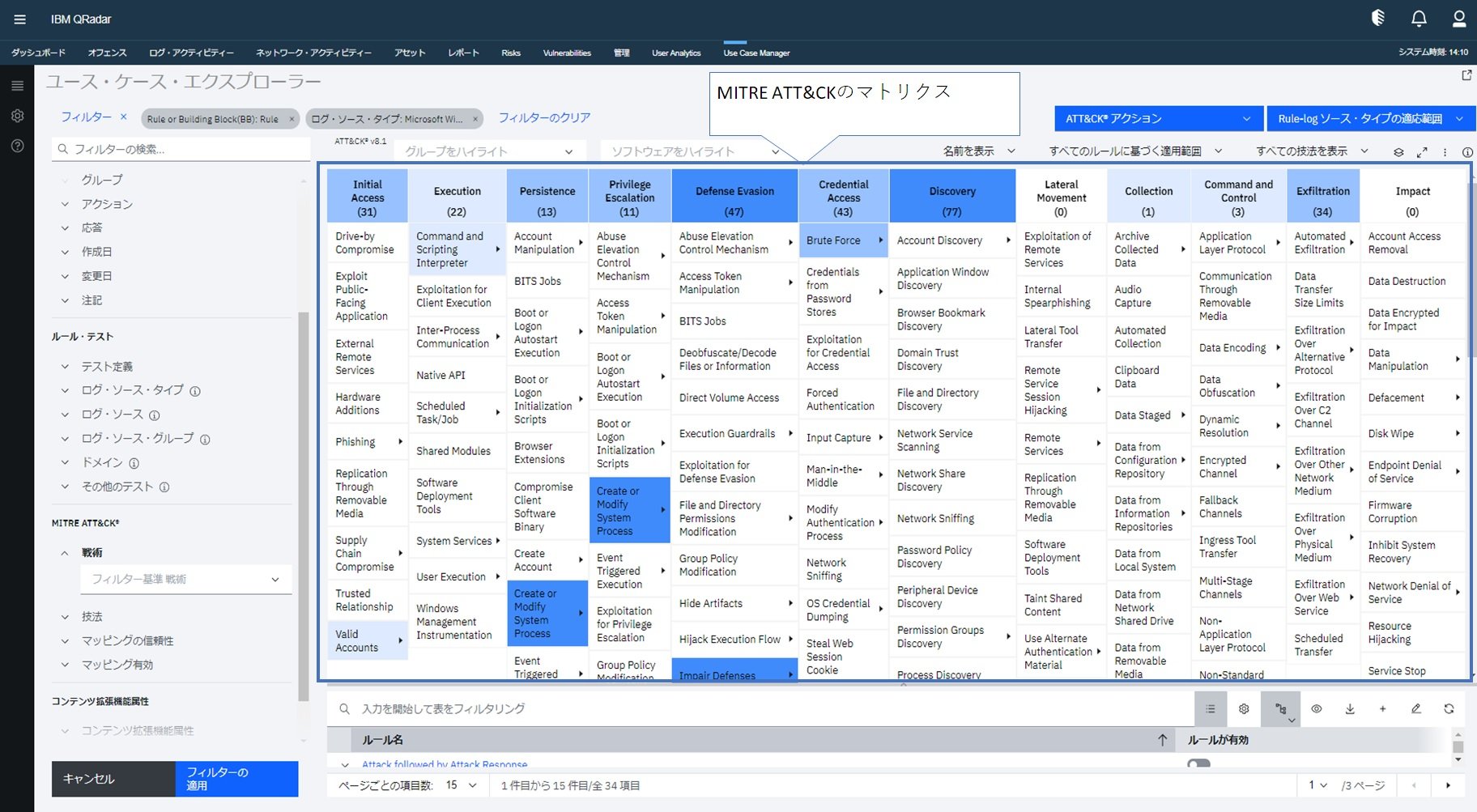The image size is (1477, 812).
Task: Click the pencil edit icon in table toolbar
Action: (x=1416, y=709)
